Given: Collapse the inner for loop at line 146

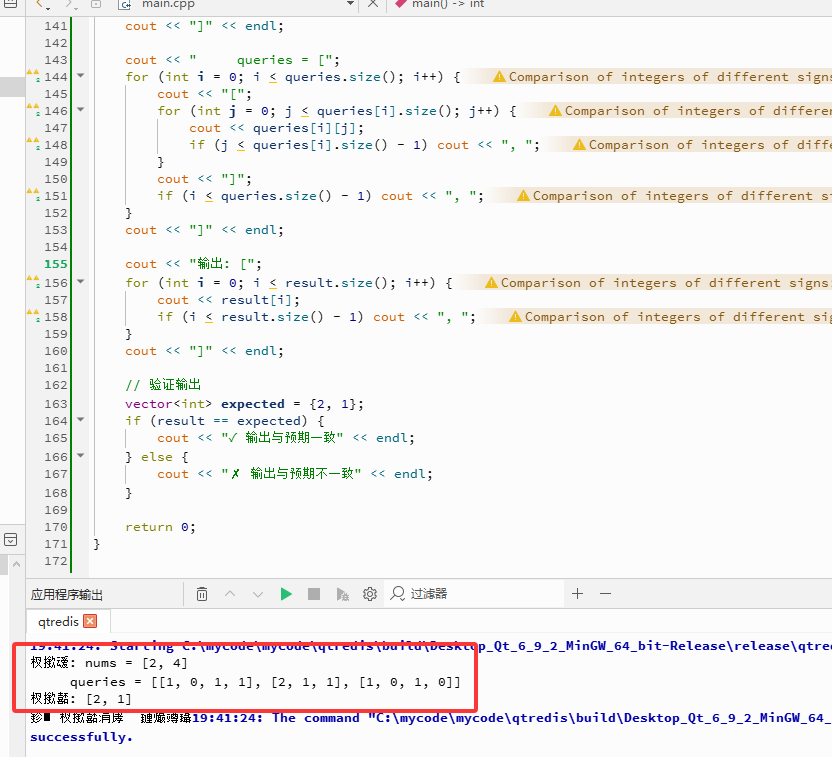Looking at the screenshot, I should pos(81,110).
